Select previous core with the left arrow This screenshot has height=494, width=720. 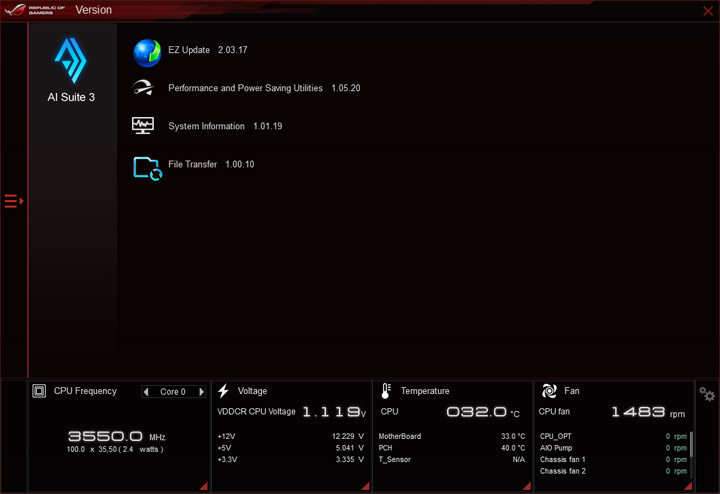[x=146, y=392]
